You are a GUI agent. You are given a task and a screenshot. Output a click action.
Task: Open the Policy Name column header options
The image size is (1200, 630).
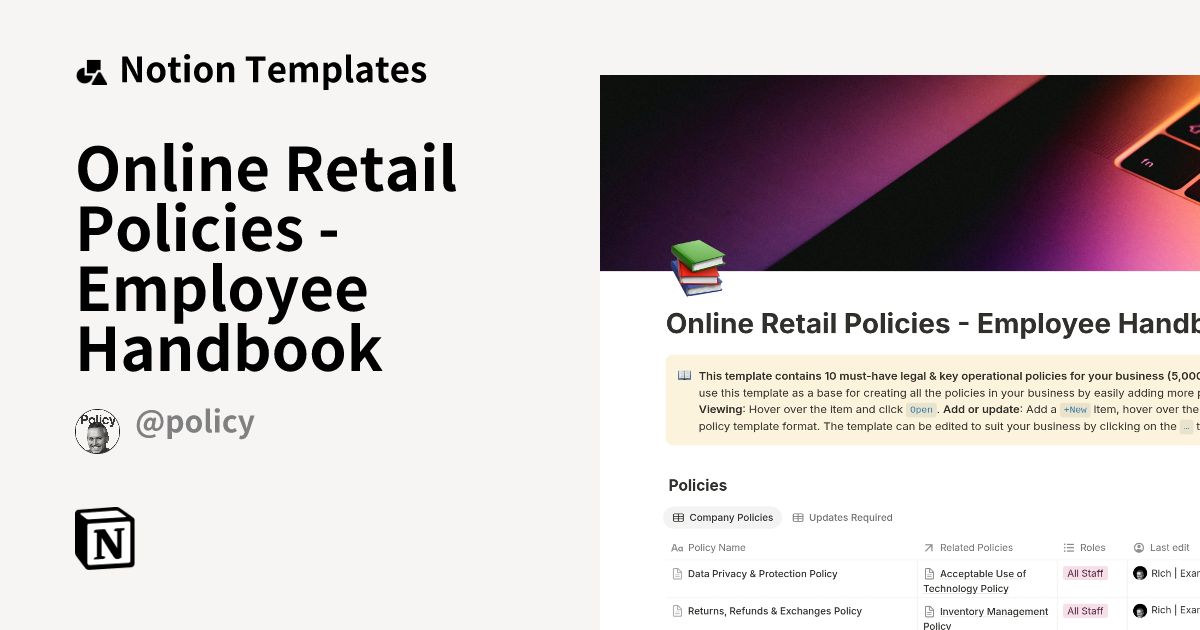click(x=715, y=547)
